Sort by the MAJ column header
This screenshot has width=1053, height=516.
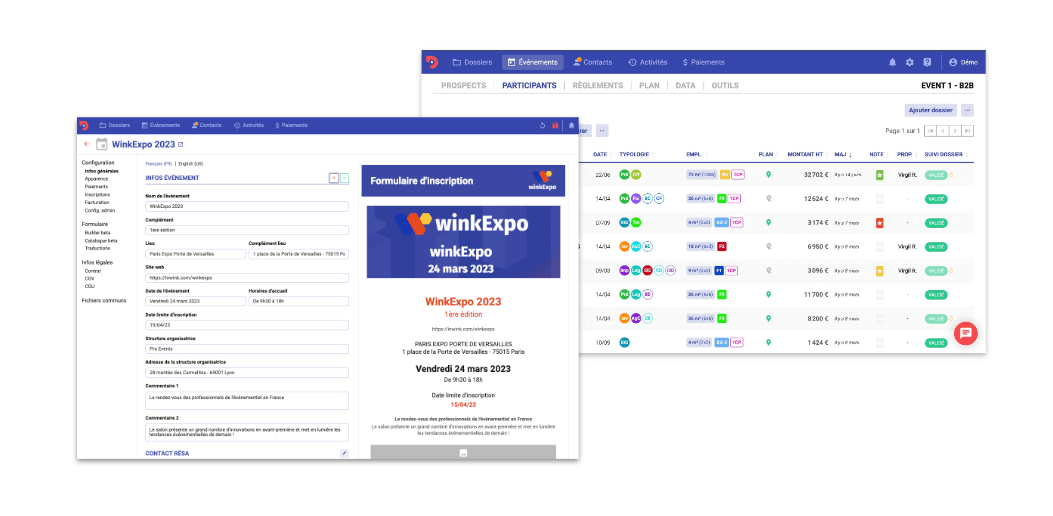(843, 154)
